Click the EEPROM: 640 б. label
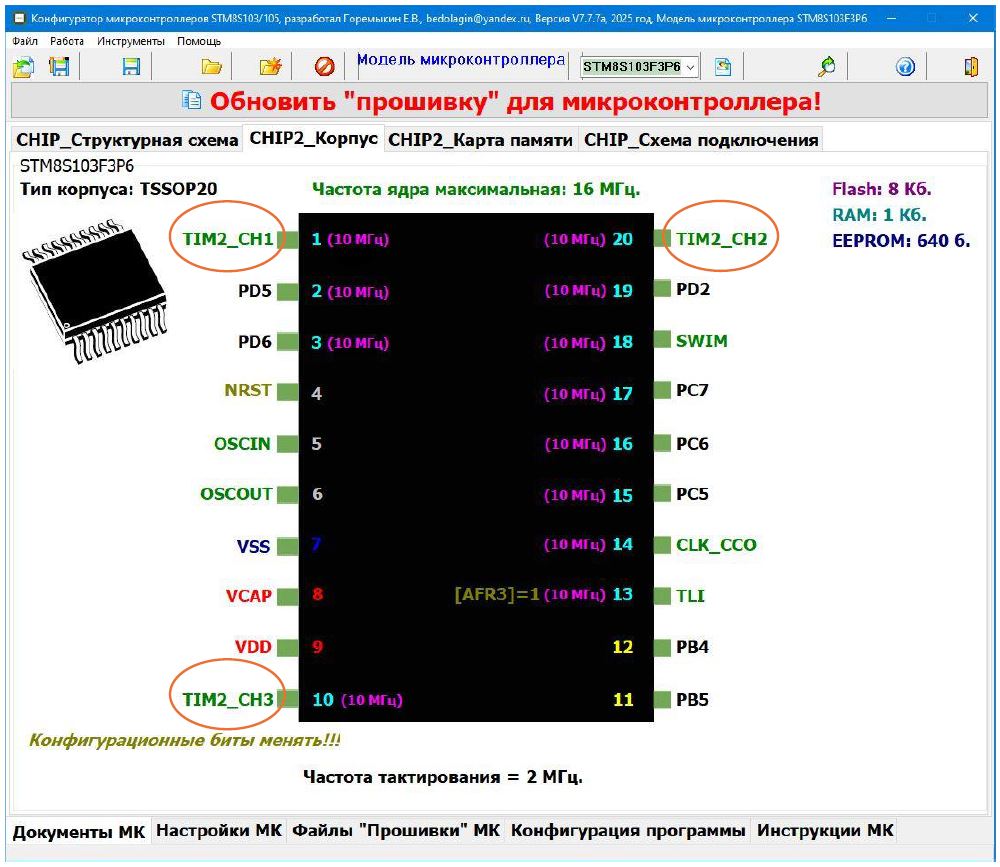Screen dimensions: 1000x867 [901, 241]
